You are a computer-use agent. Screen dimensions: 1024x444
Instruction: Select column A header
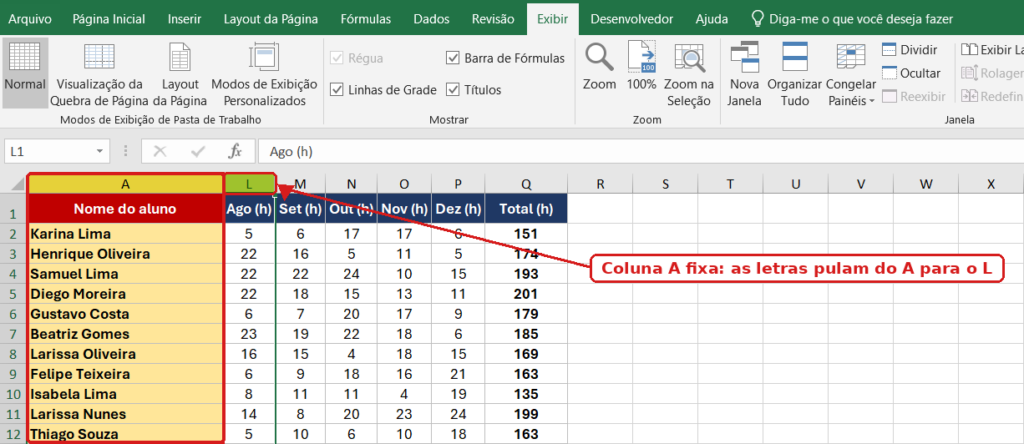125,185
